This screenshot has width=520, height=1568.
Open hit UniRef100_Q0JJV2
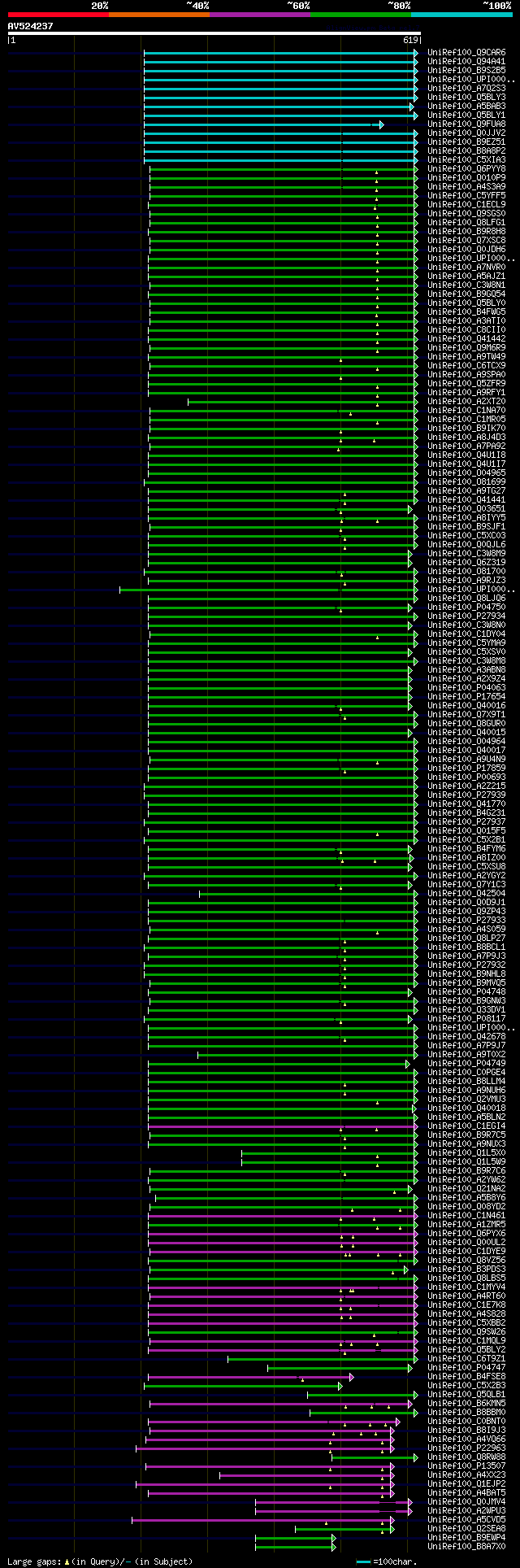pos(466,133)
